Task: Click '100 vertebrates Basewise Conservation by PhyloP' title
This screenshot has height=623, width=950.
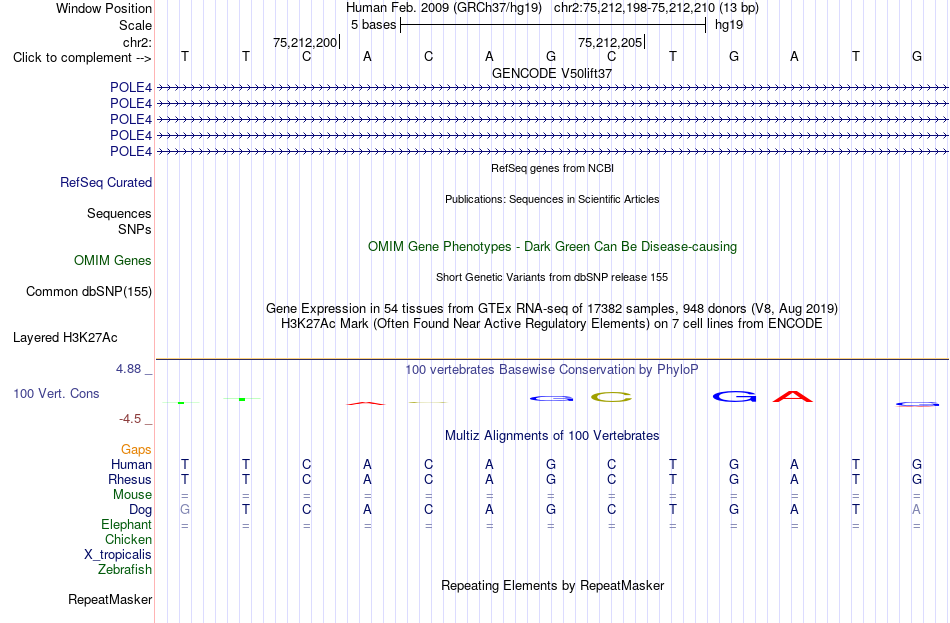Action: [552, 370]
